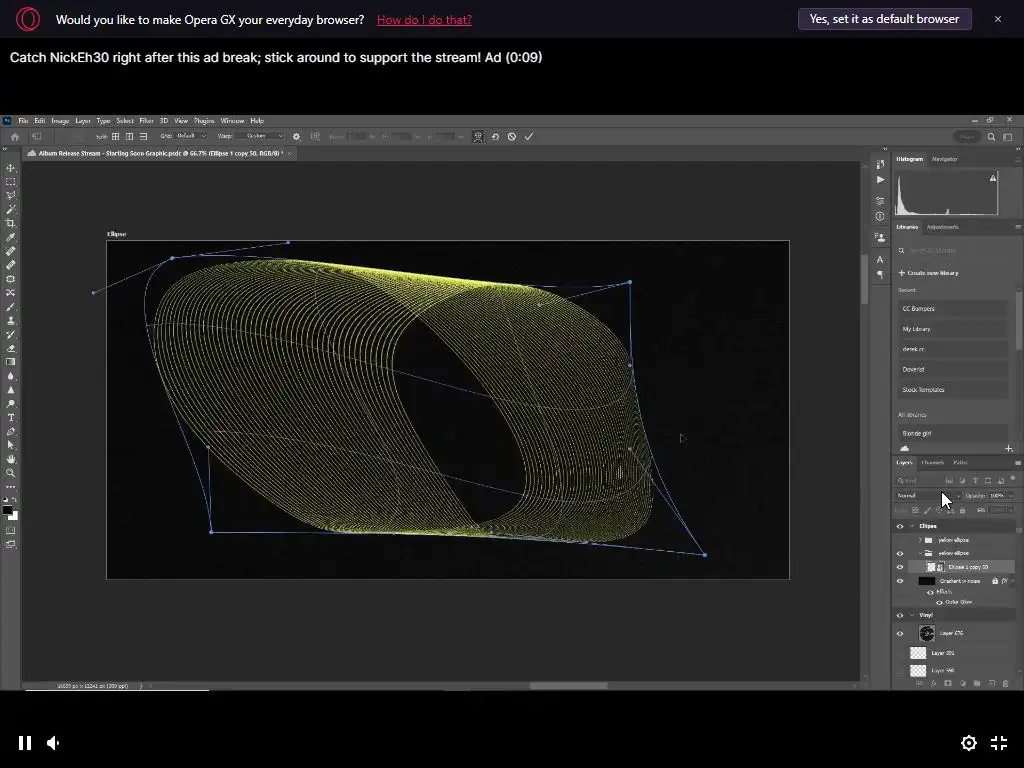
Task: Click the foreground color swatch
Action: point(7,510)
